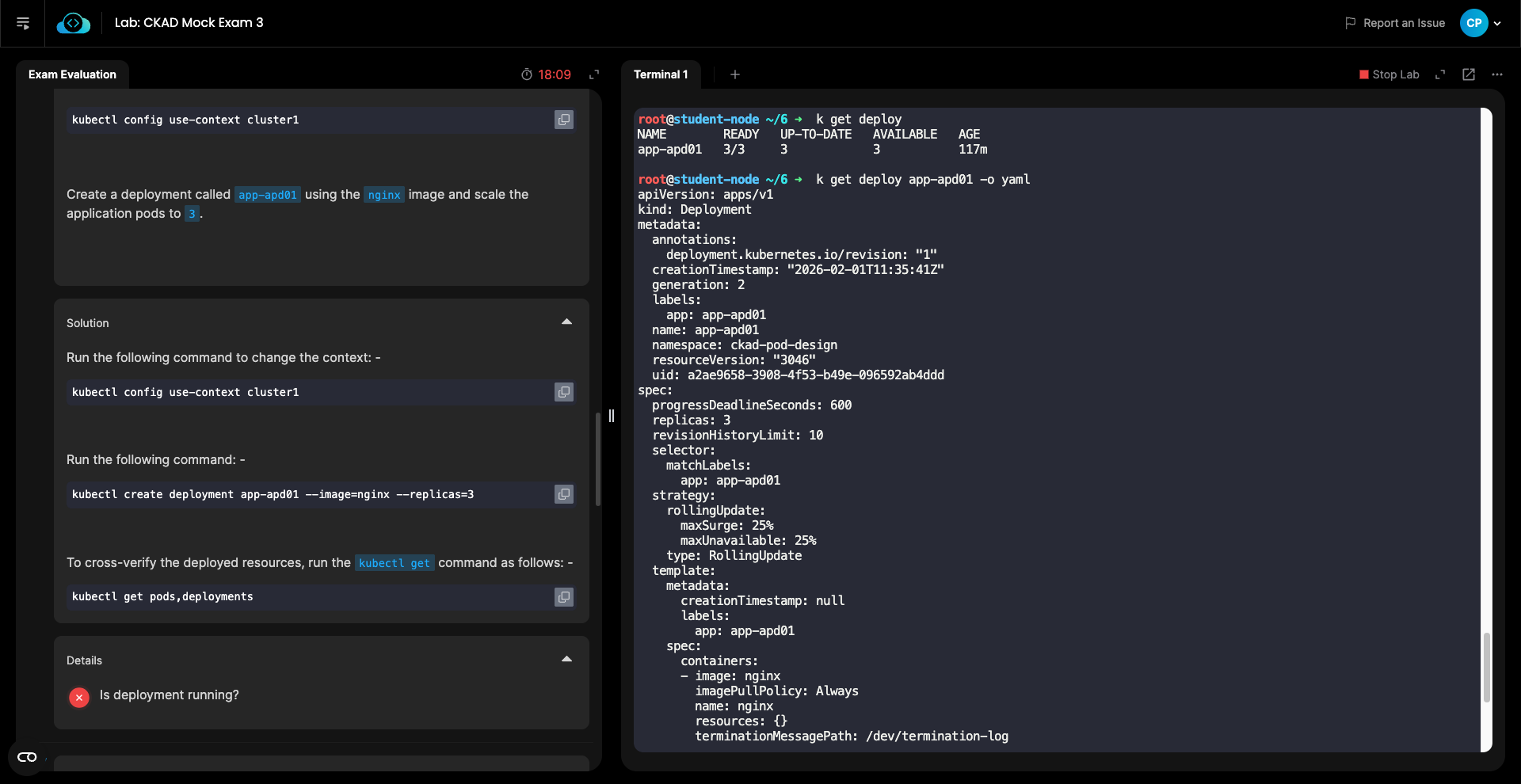Copy the solution use-context cluster1 command
Screen dimensions: 1521x784
coord(563,392)
